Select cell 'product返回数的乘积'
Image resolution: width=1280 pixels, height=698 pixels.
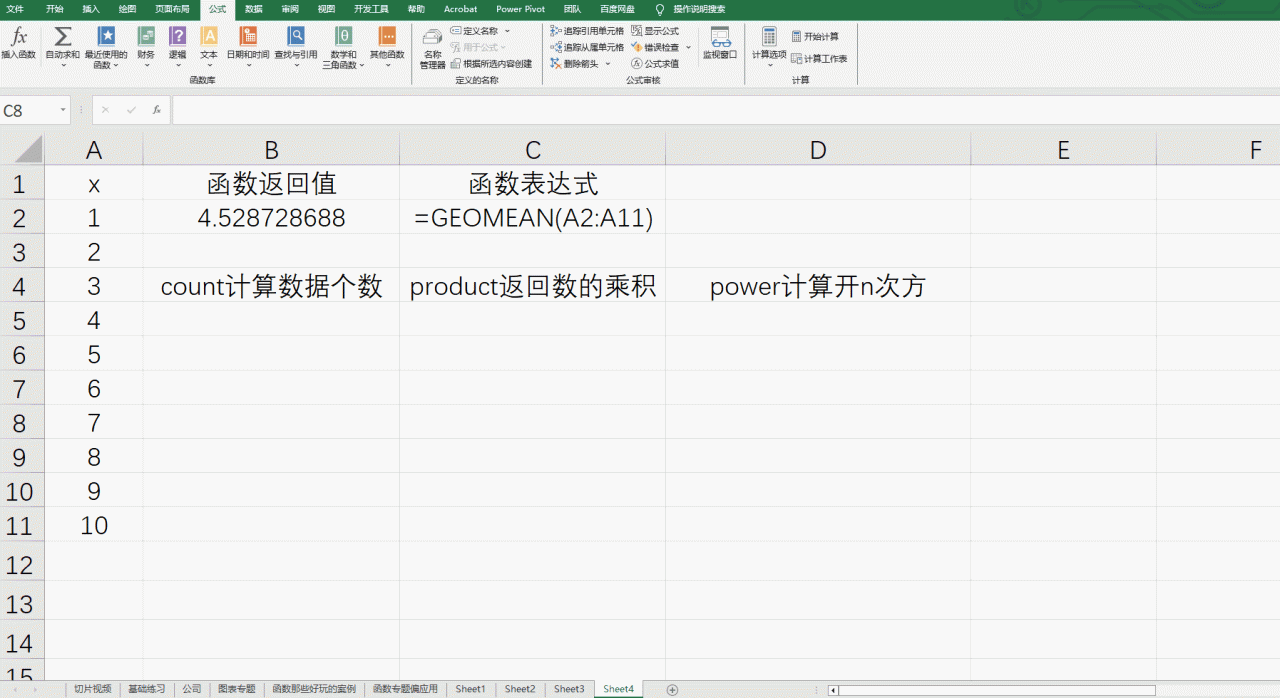533,287
